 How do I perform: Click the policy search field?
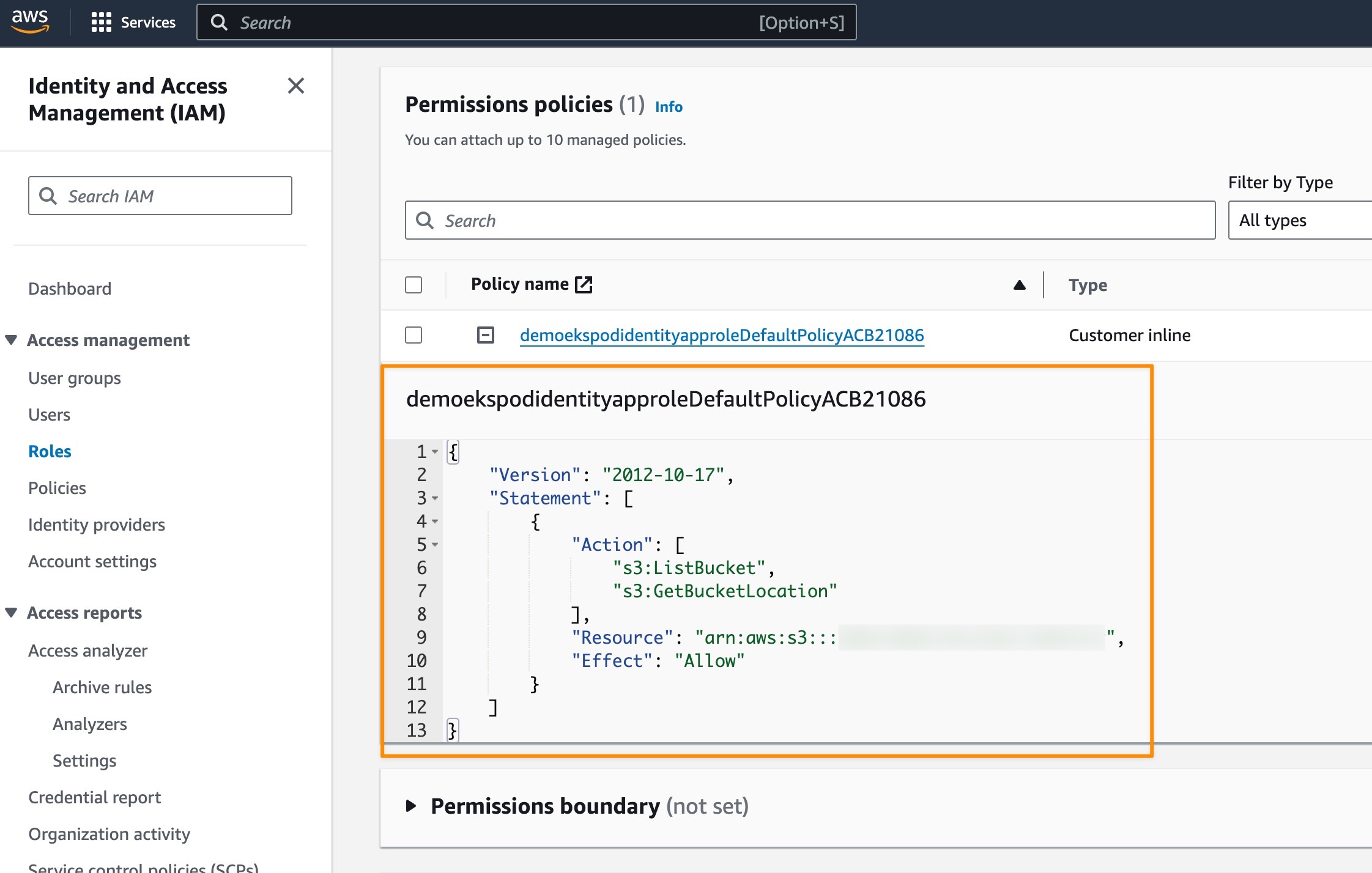click(810, 220)
